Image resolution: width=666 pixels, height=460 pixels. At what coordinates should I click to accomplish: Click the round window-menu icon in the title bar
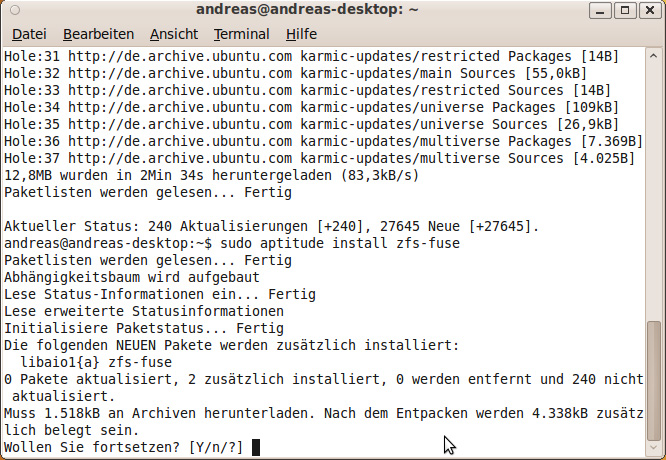coord(15,10)
